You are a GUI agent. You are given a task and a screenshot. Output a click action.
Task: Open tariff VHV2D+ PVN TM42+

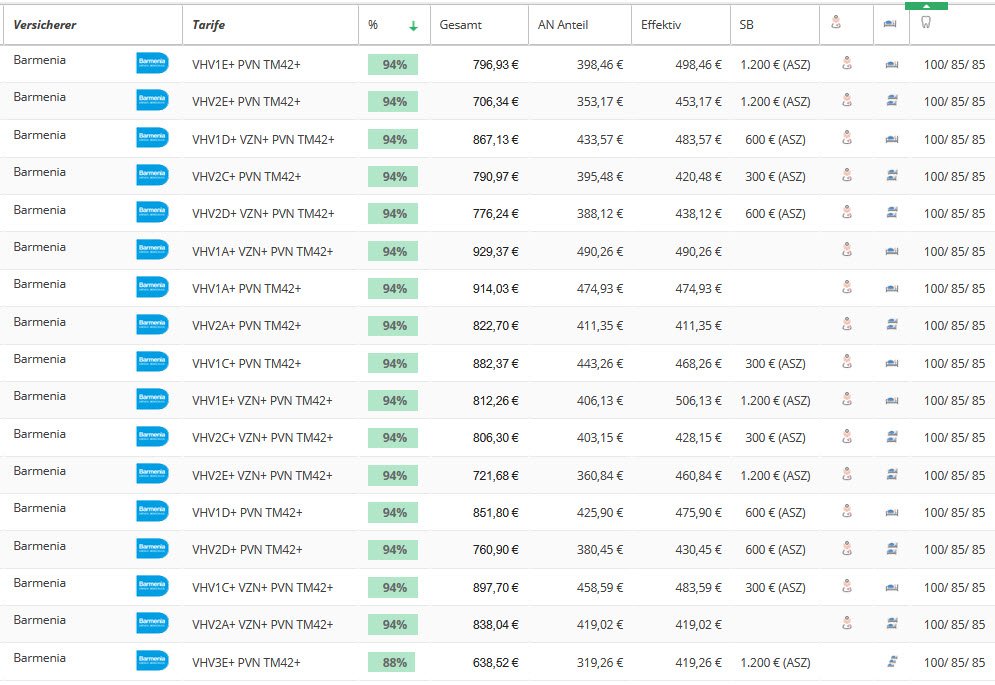coord(247,550)
